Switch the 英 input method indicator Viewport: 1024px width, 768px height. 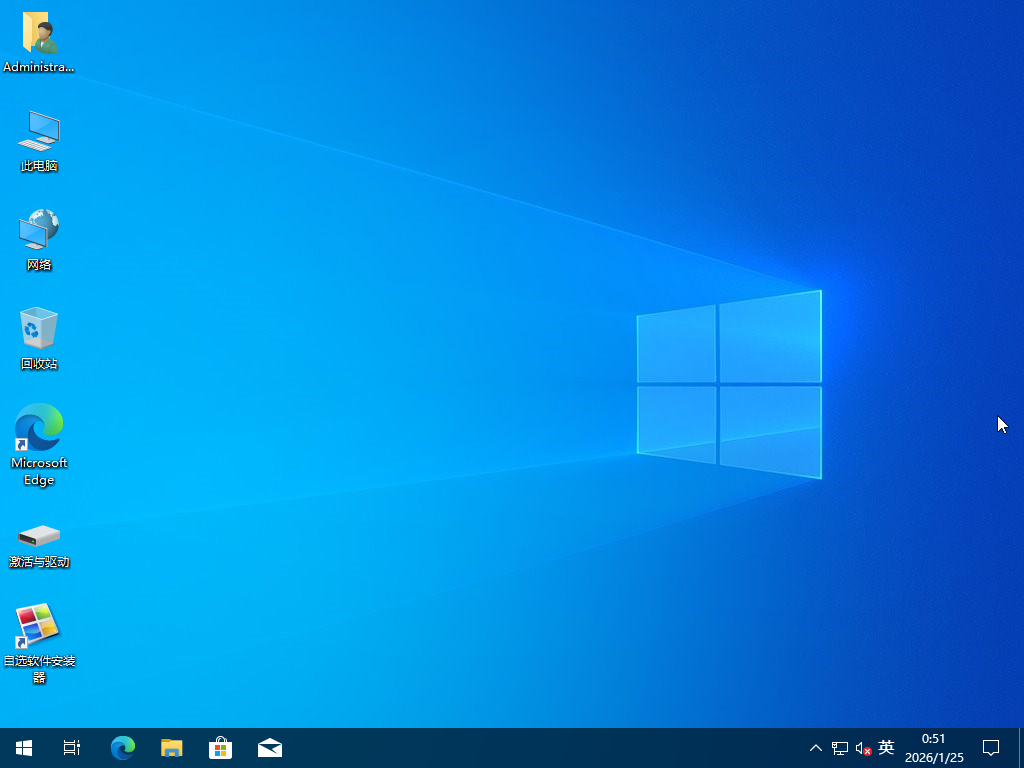click(x=884, y=747)
